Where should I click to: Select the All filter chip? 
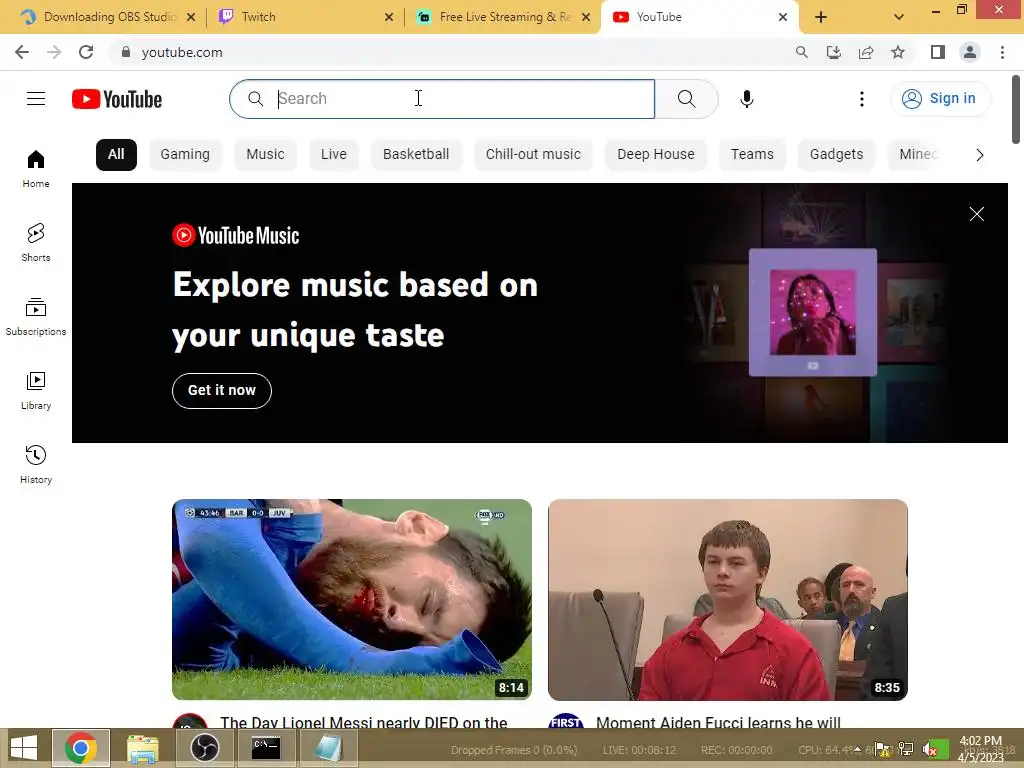click(116, 155)
